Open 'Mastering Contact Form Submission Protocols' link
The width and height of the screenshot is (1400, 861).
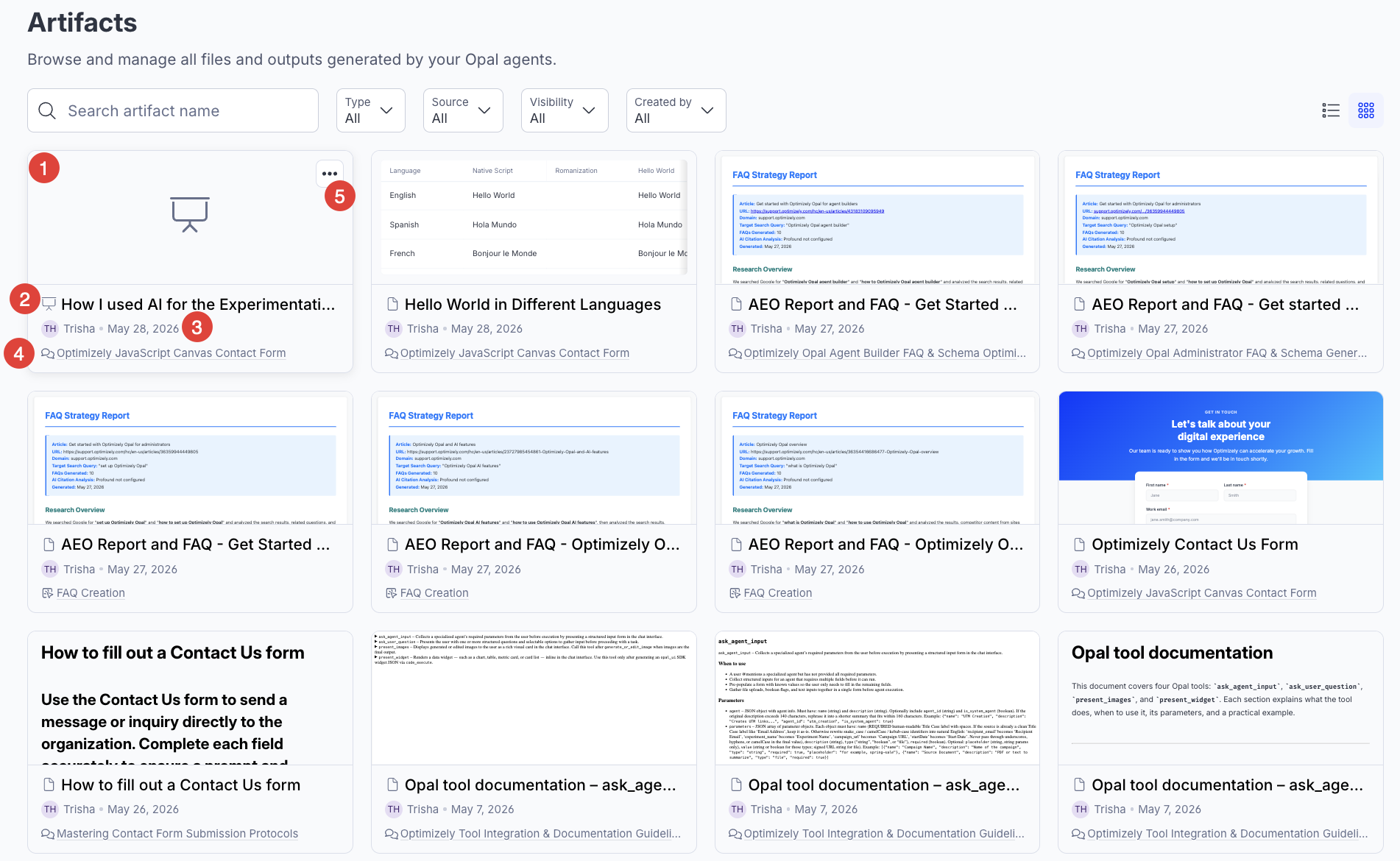tap(177, 834)
